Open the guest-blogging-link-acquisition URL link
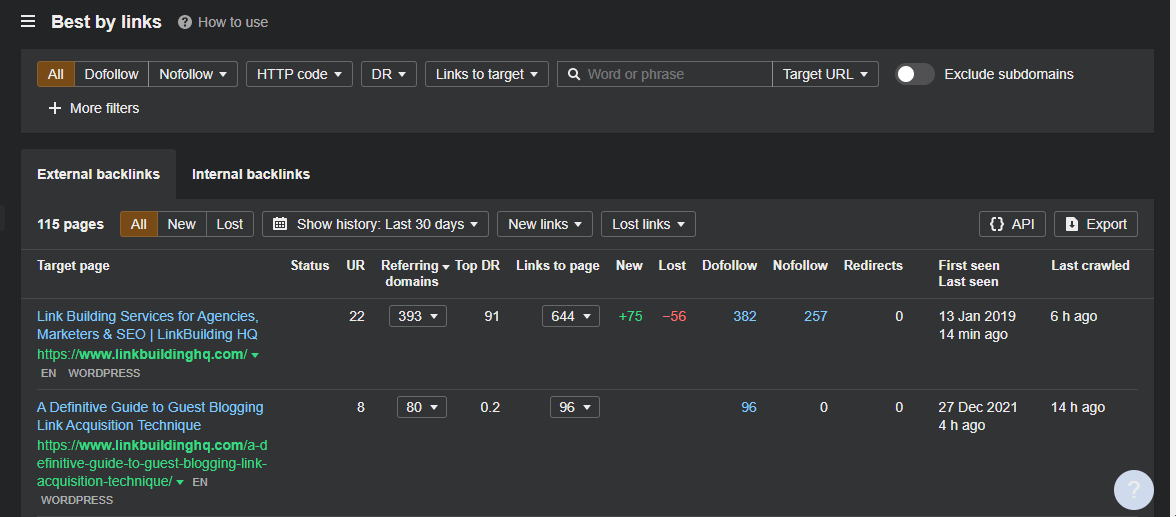This screenshot has width=1176, height=517. tap(152, 463)
